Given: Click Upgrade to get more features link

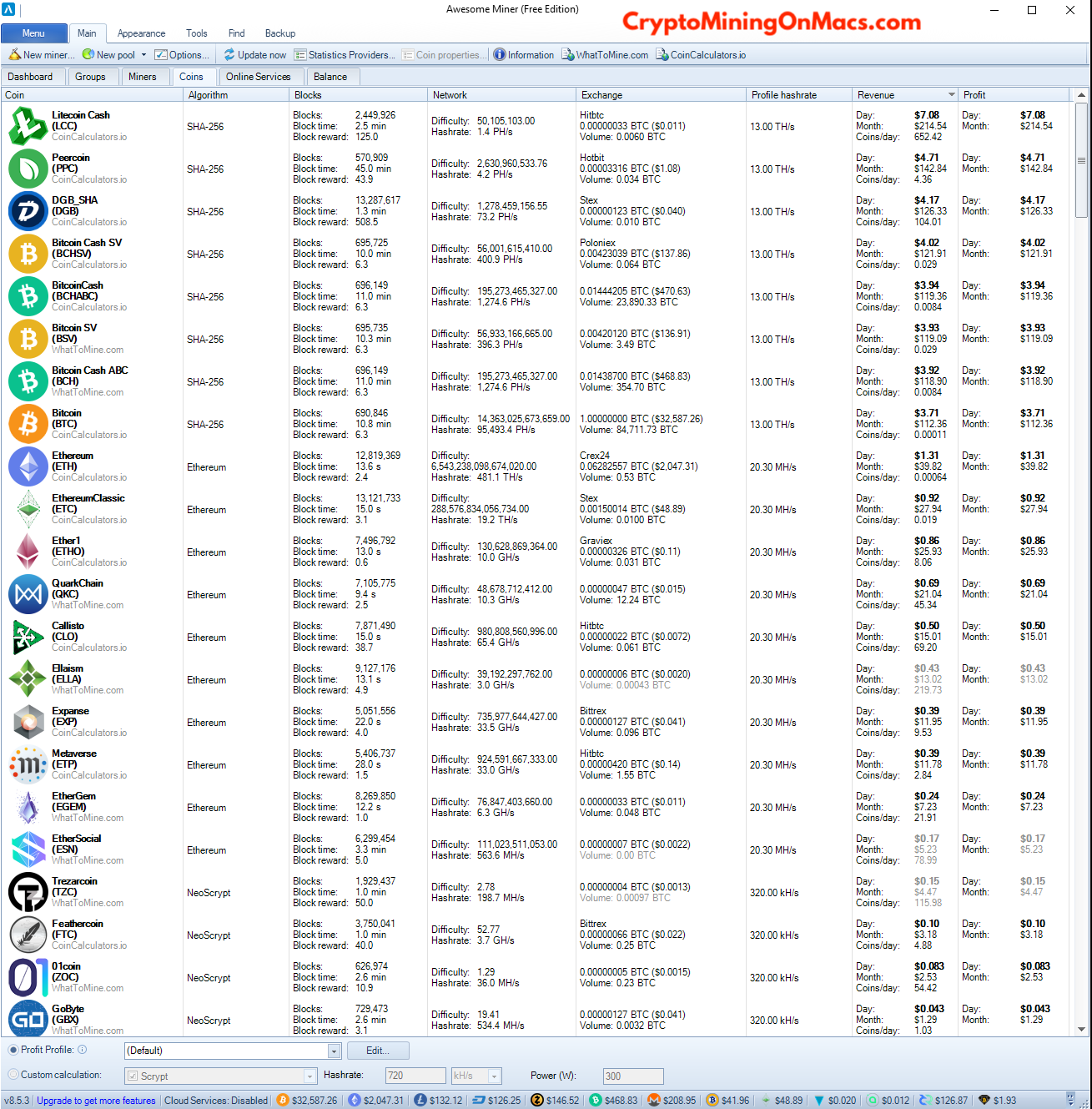Looking at the screenshot, I should (x=96, y=1101).
